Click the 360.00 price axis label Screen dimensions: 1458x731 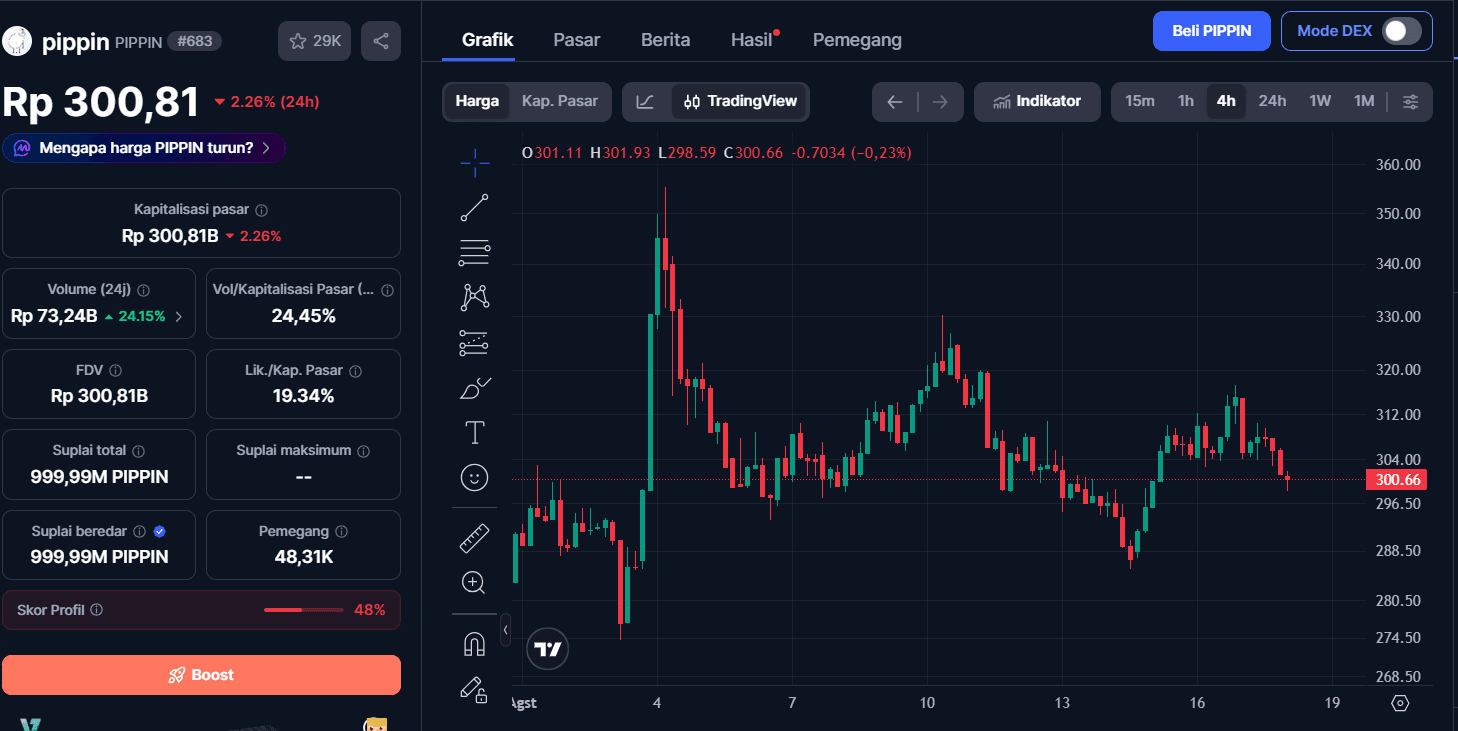coord(1400,165)
